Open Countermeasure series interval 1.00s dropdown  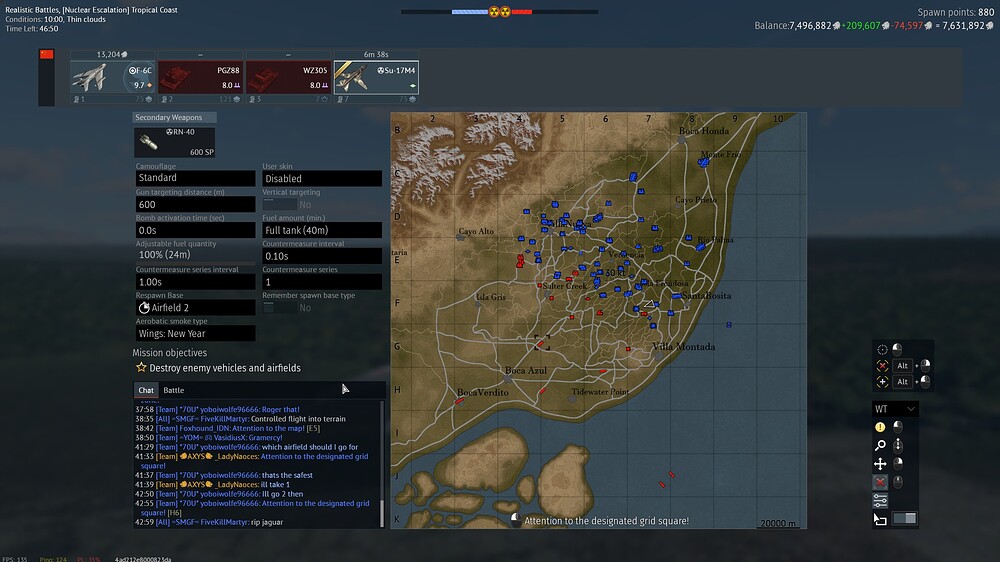(195, 281)
